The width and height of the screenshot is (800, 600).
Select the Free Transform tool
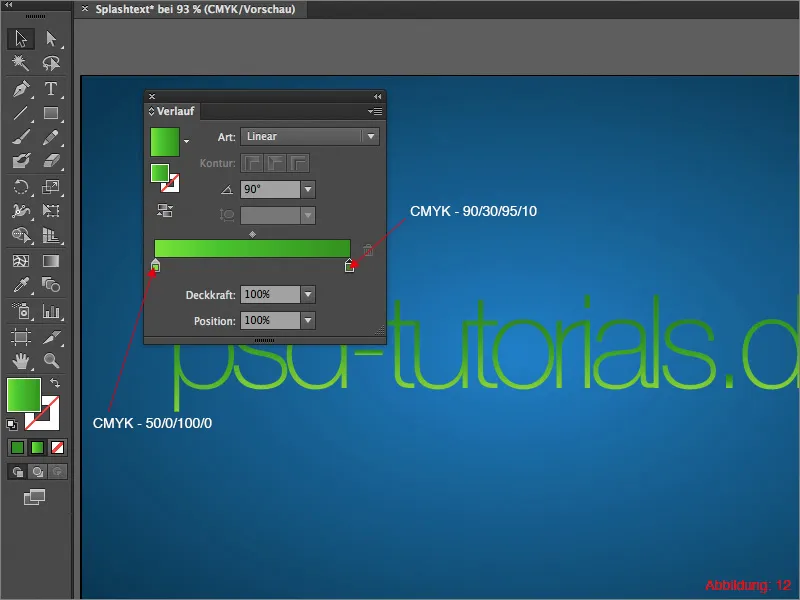click(51, 211)
